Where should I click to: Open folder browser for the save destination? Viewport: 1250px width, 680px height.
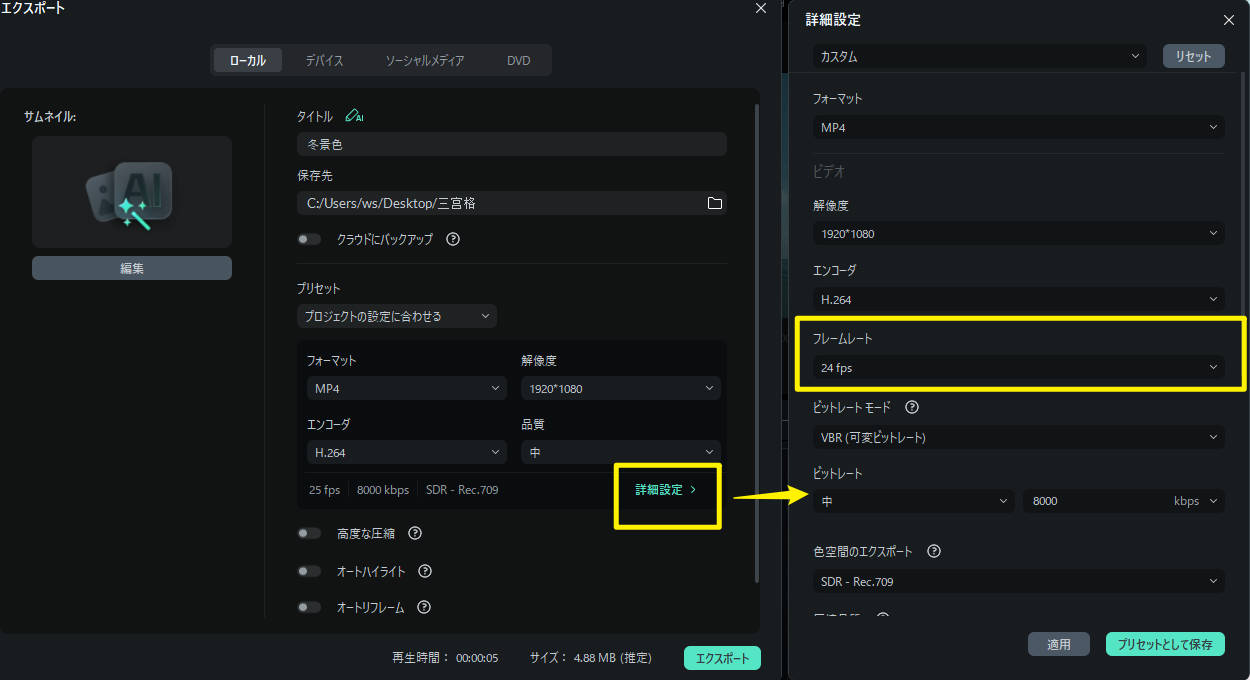pyautogui.click(x=714, y=202)
